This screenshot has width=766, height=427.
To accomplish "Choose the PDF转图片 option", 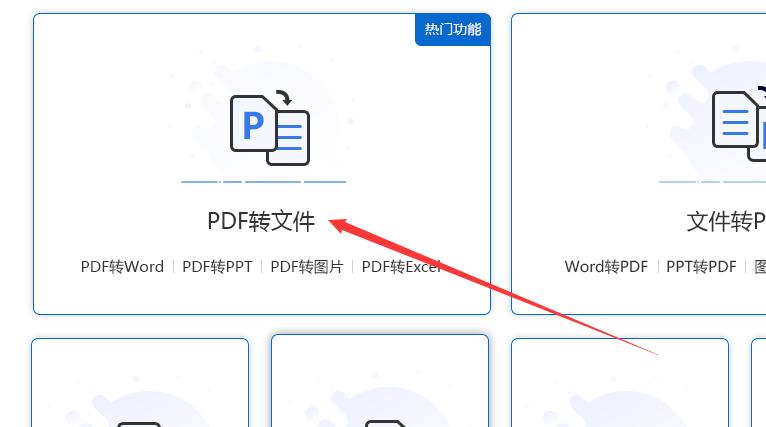I will [x=307, y=267].
